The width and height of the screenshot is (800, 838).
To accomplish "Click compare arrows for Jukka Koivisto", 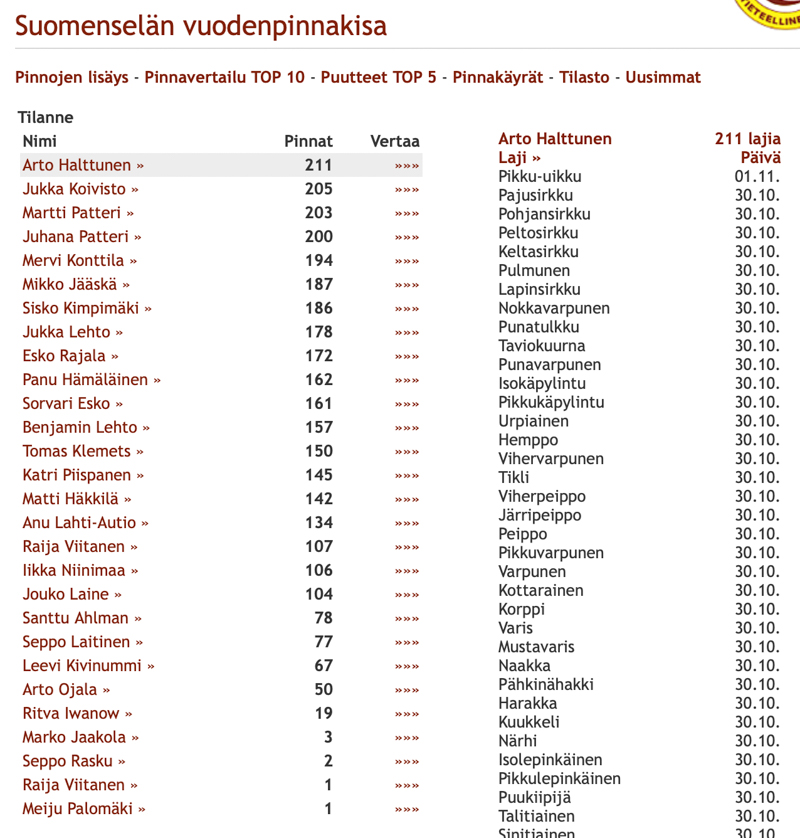I will (x=406, y=190).
